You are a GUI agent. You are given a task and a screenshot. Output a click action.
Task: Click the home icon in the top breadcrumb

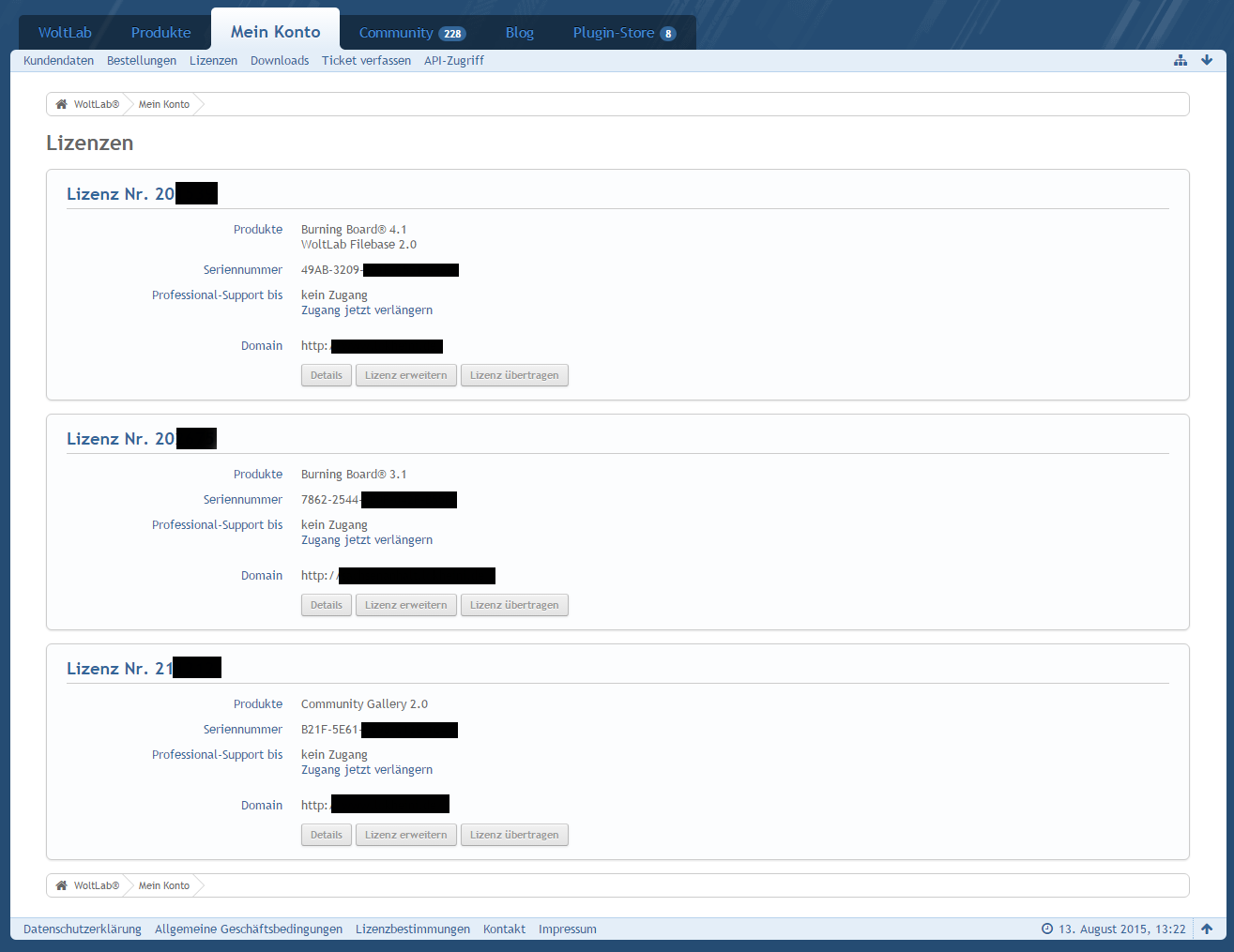(62, 104)
